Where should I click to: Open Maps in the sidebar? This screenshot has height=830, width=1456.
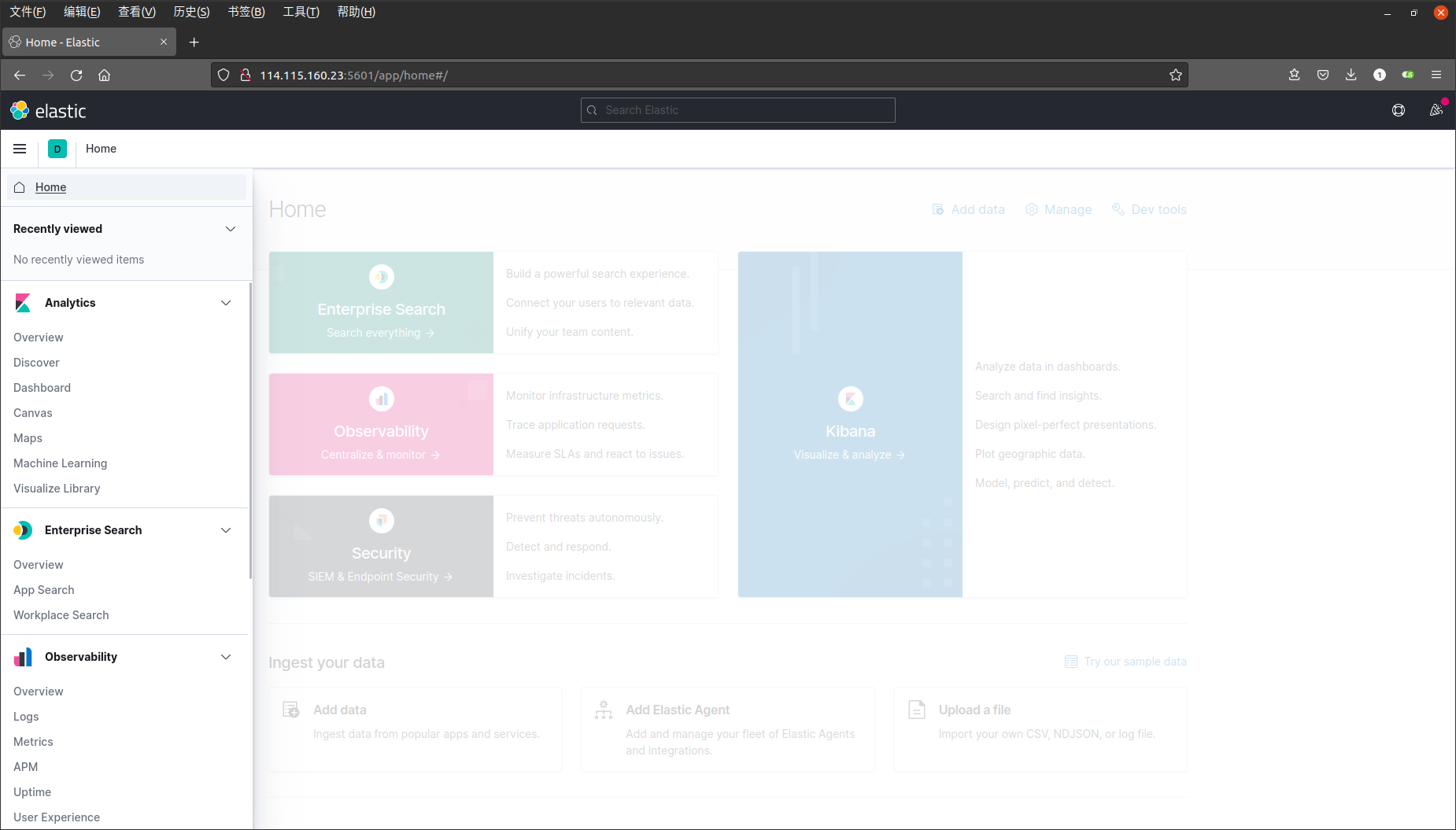(x=28, y=438)
